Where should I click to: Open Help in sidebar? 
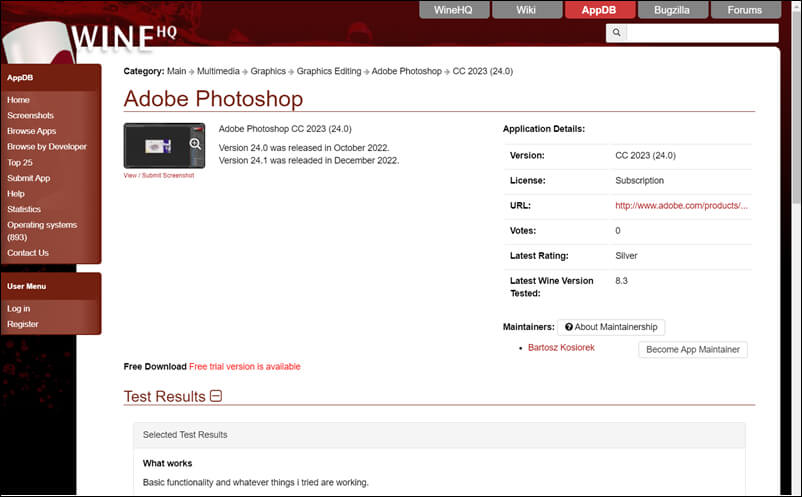click(x=16, y=194)
